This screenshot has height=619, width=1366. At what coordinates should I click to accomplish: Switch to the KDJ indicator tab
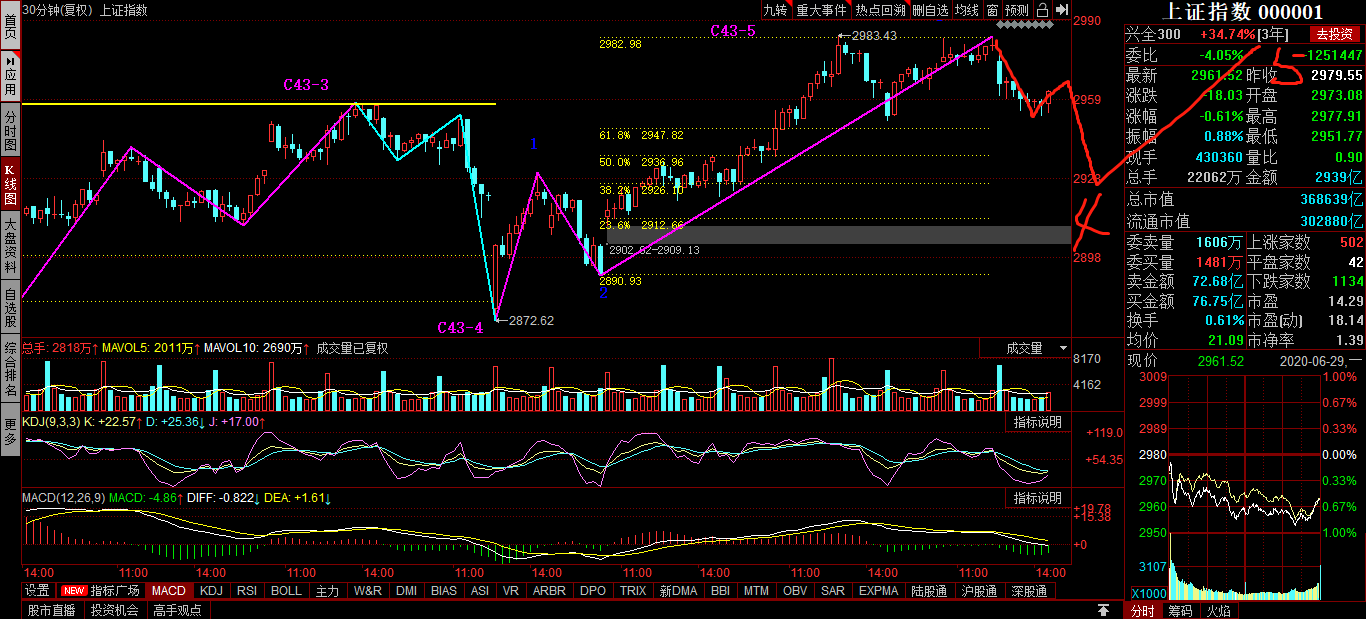click(x=211, y=591)
